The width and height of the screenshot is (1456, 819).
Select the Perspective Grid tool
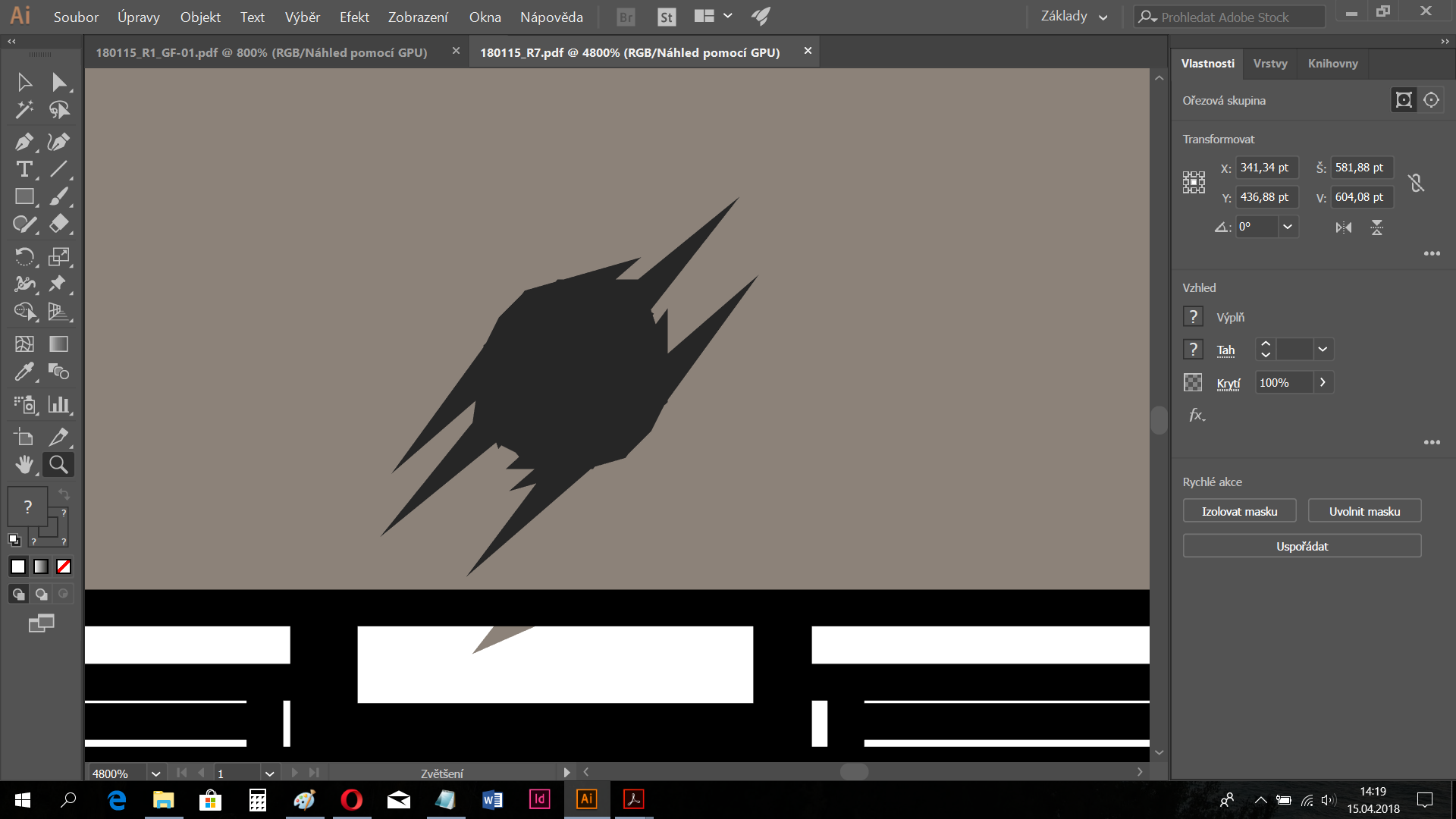[59, 311]
